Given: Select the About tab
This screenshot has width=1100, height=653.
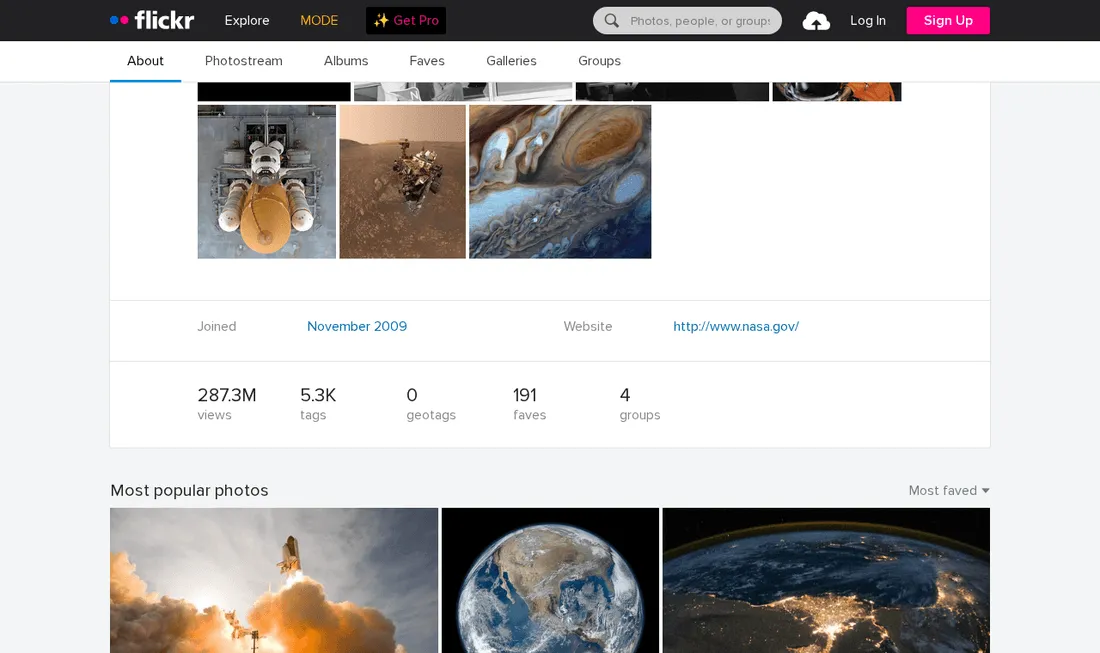Looking at the screenshot, I should pos(145,61).
